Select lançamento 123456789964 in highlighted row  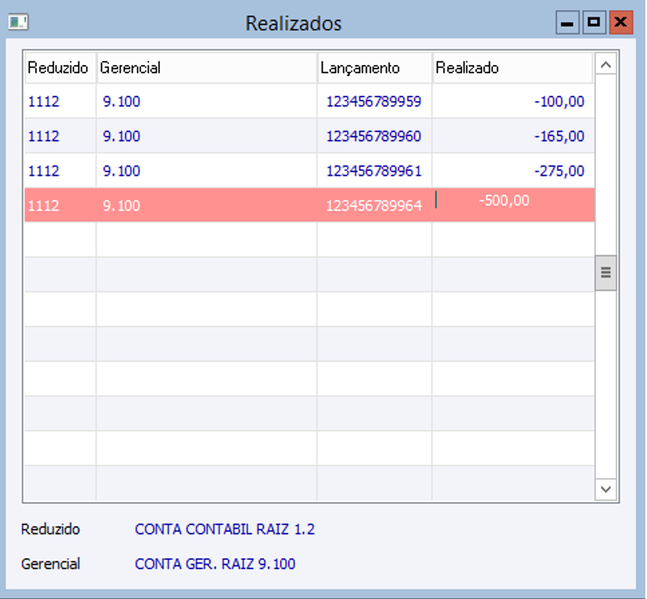click(374, 205)
